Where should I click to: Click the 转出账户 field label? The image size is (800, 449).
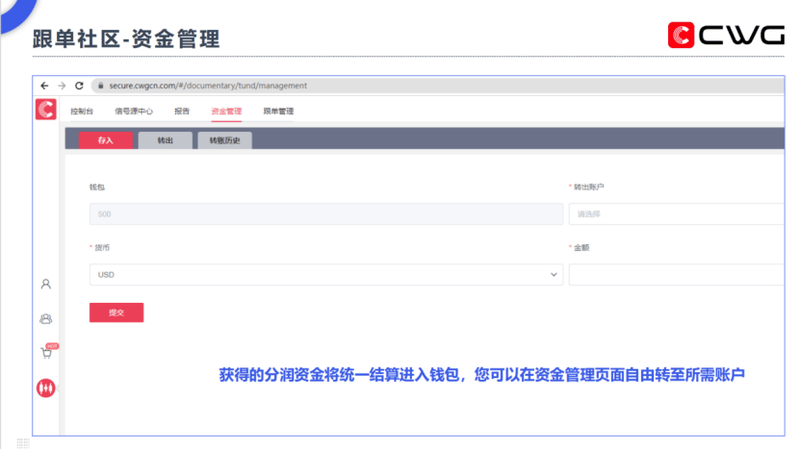point(589,187)
